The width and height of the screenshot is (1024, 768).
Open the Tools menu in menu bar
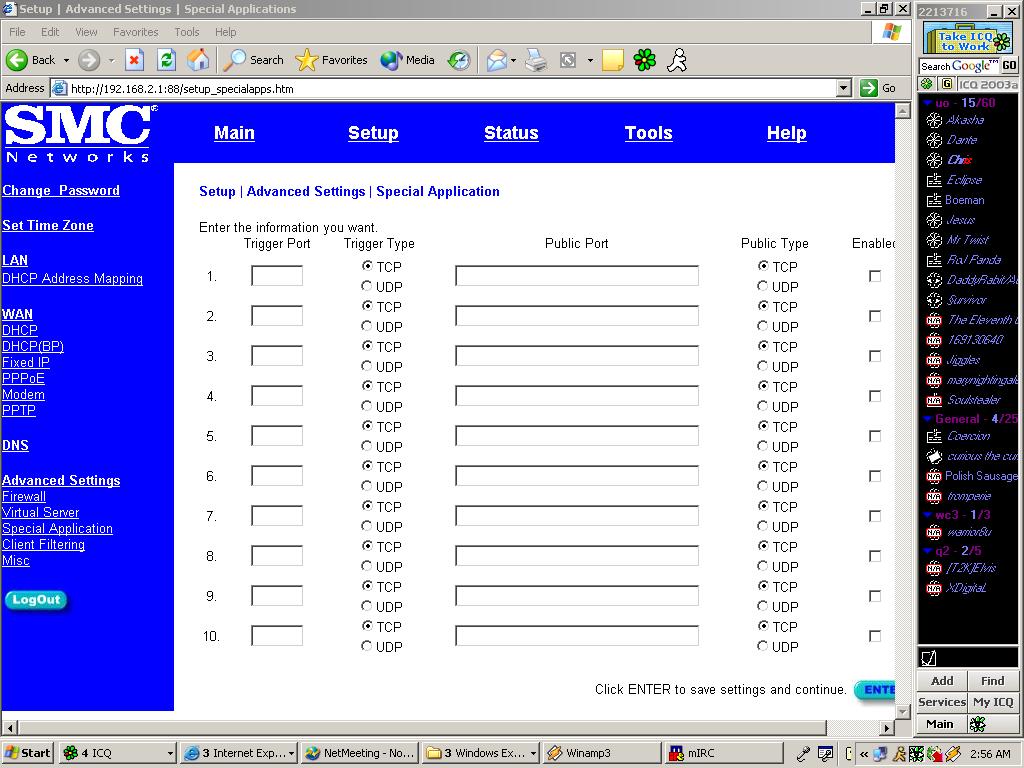pyautogui.click(x=186, y=32)
